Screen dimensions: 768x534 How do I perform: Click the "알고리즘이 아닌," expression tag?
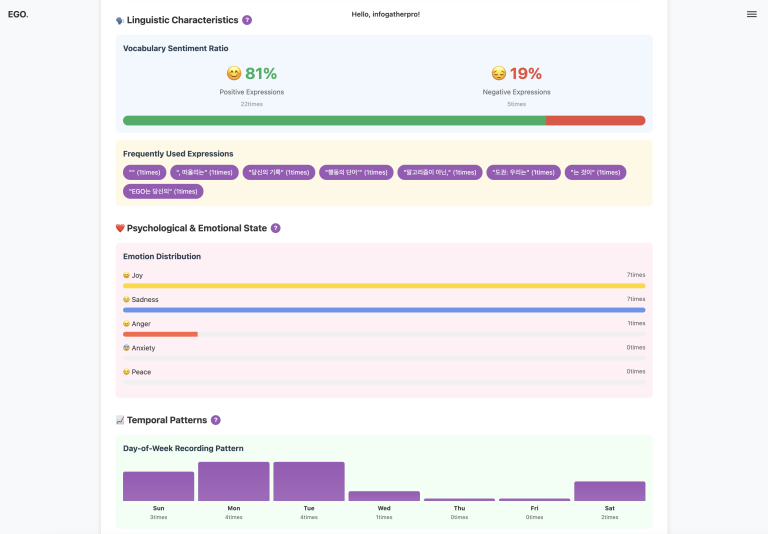click(x=439, y=172)
